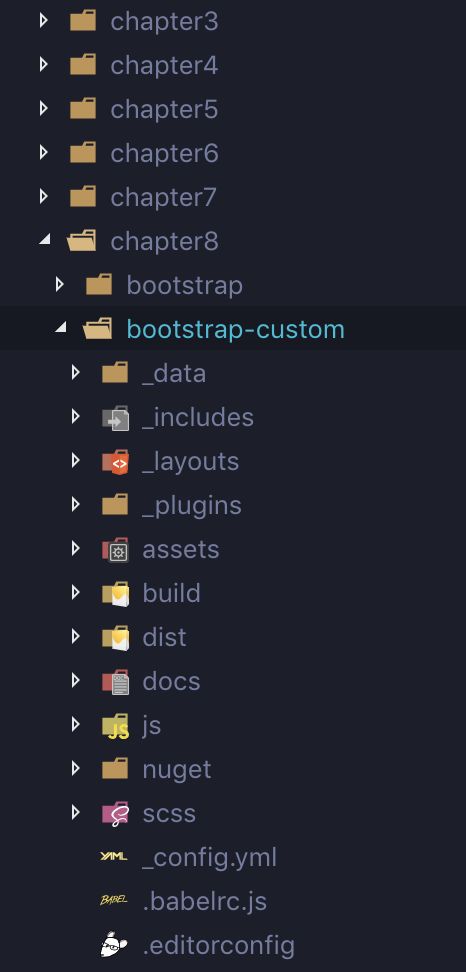Collapse the bootstrap-custom folder arrow
The height and width of the screenshot is (972, 466).
60,328
